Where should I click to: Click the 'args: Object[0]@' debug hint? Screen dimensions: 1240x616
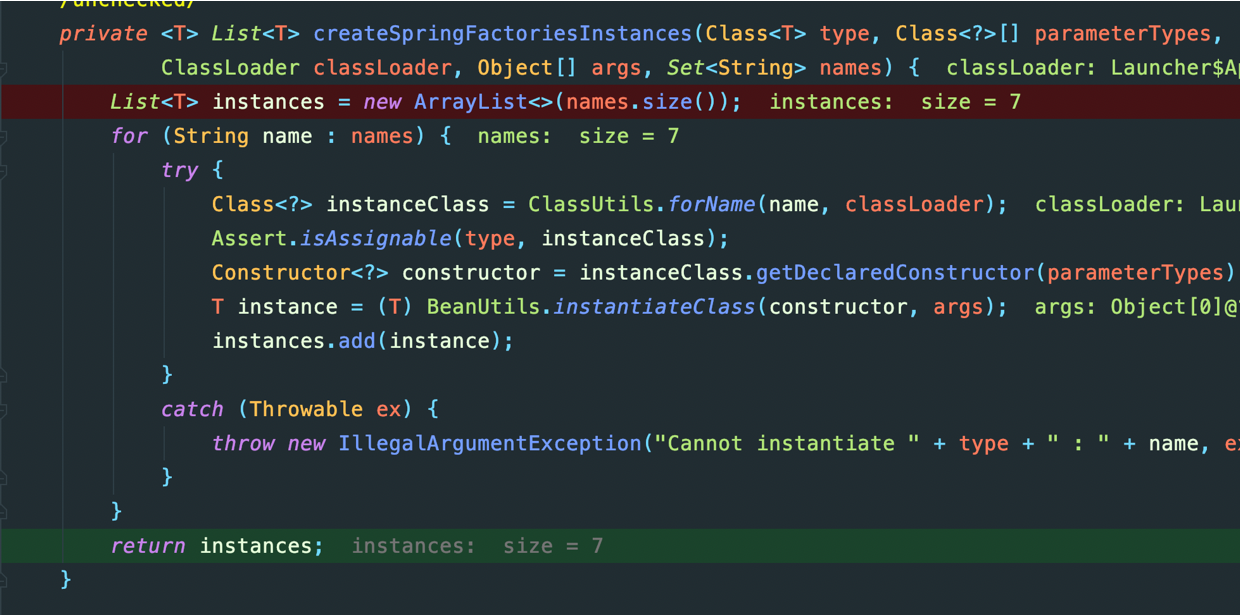click(1137, 306)
